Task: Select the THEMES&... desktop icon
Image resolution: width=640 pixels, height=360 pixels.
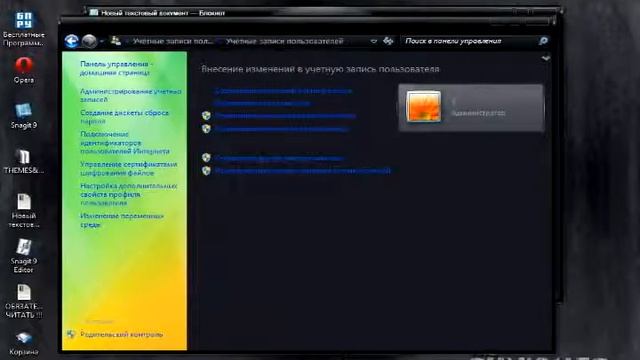Action: coord(24,162)
